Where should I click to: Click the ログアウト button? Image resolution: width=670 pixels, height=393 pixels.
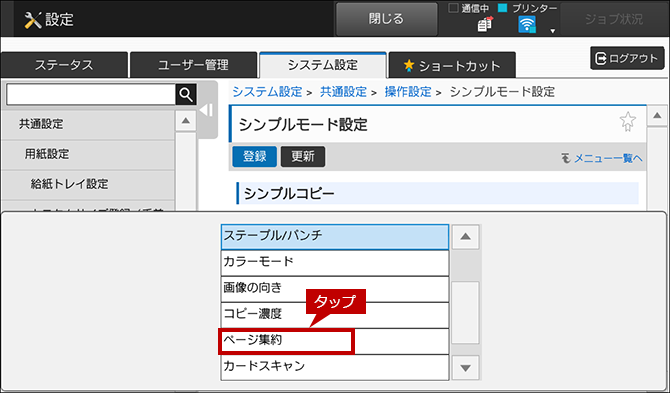[x=627, y=59]
